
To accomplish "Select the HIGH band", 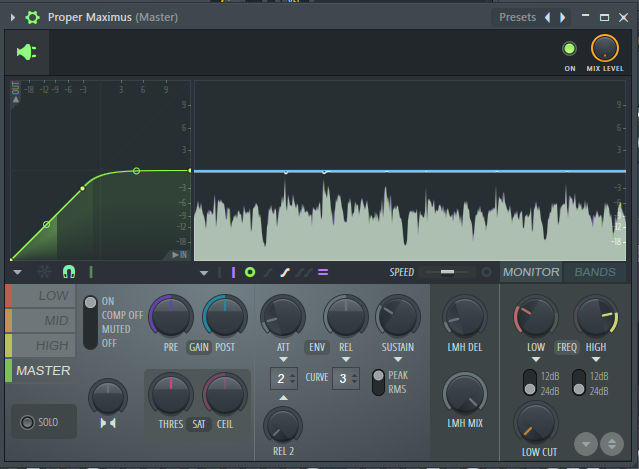I will point(40,346).
